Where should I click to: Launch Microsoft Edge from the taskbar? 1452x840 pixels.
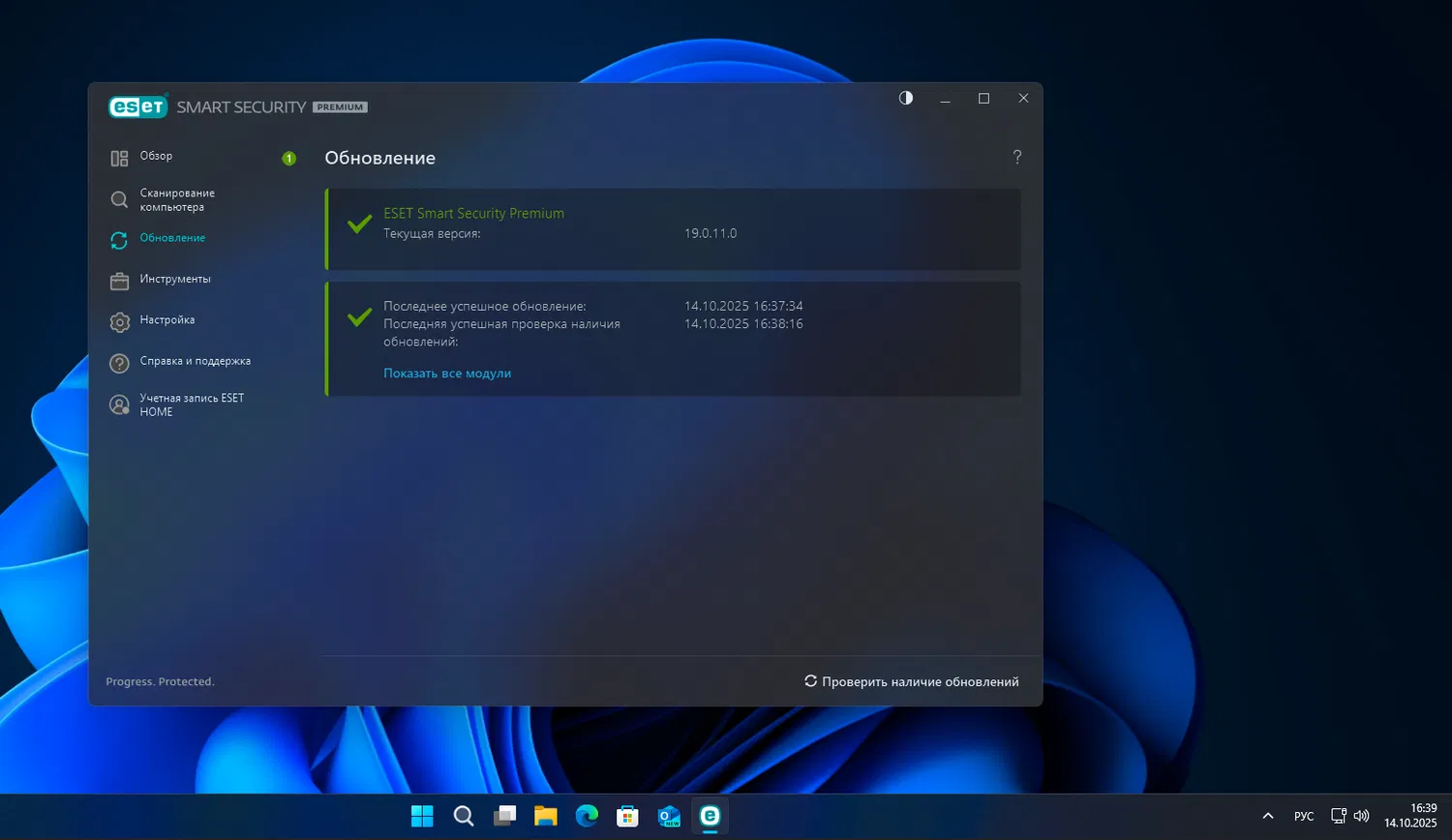click(x=587, y=816)
